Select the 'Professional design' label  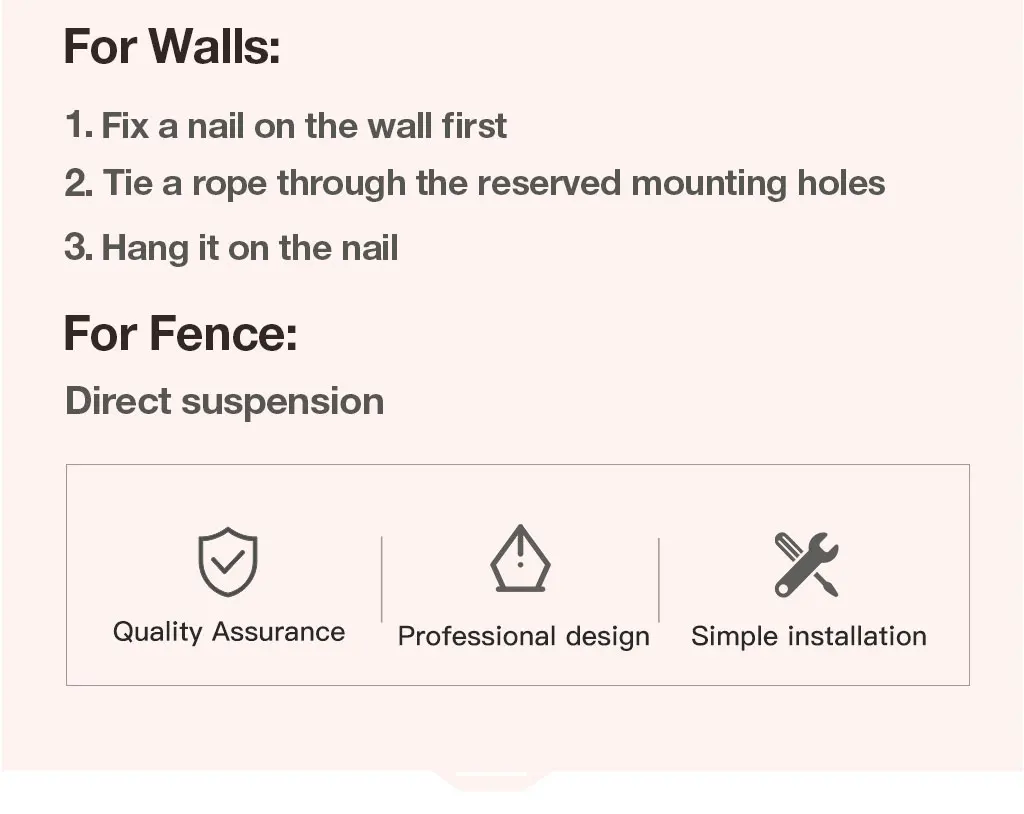click(523, 636)
